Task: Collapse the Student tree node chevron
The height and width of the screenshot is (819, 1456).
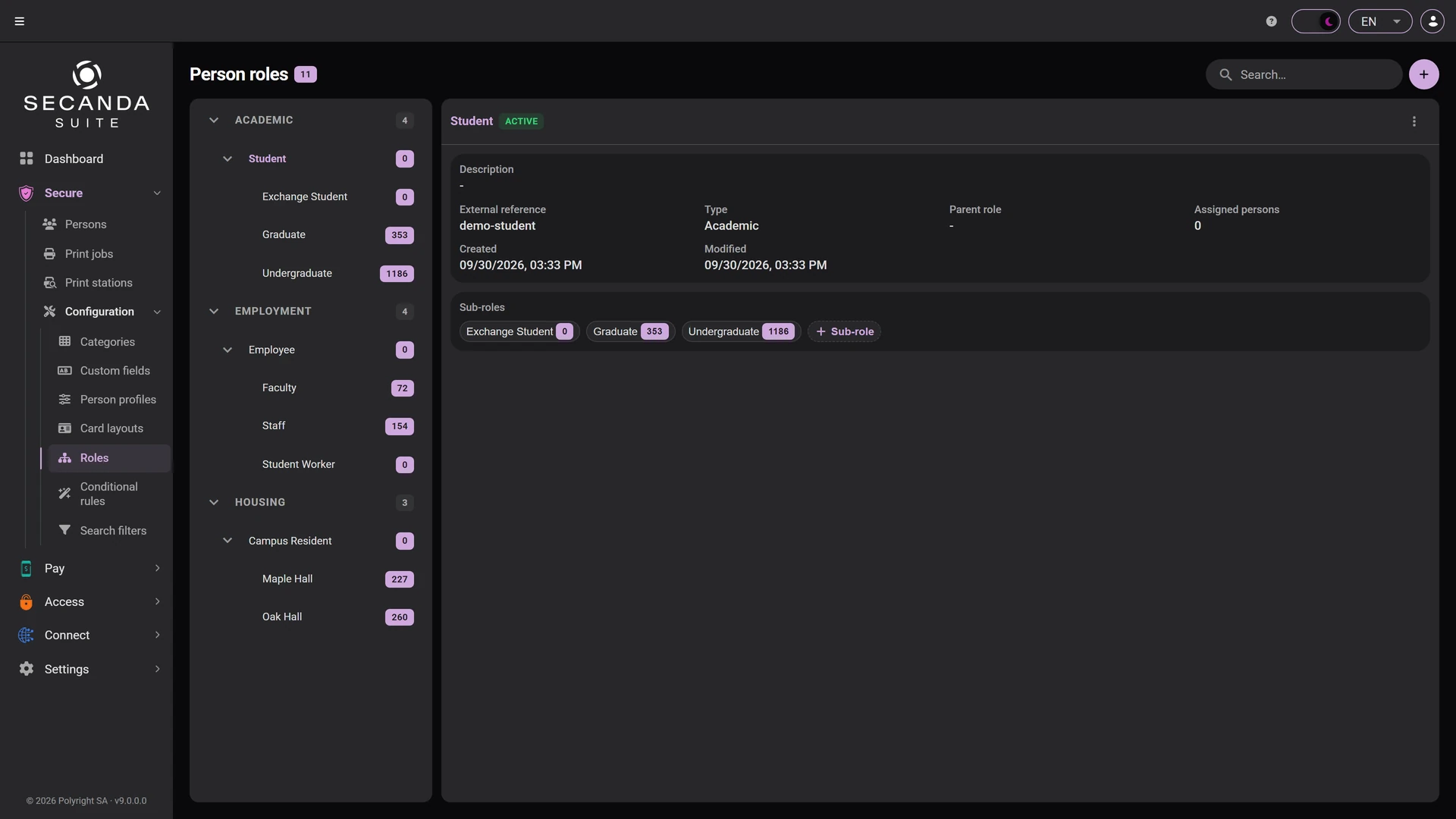Action: coord(227,159)
